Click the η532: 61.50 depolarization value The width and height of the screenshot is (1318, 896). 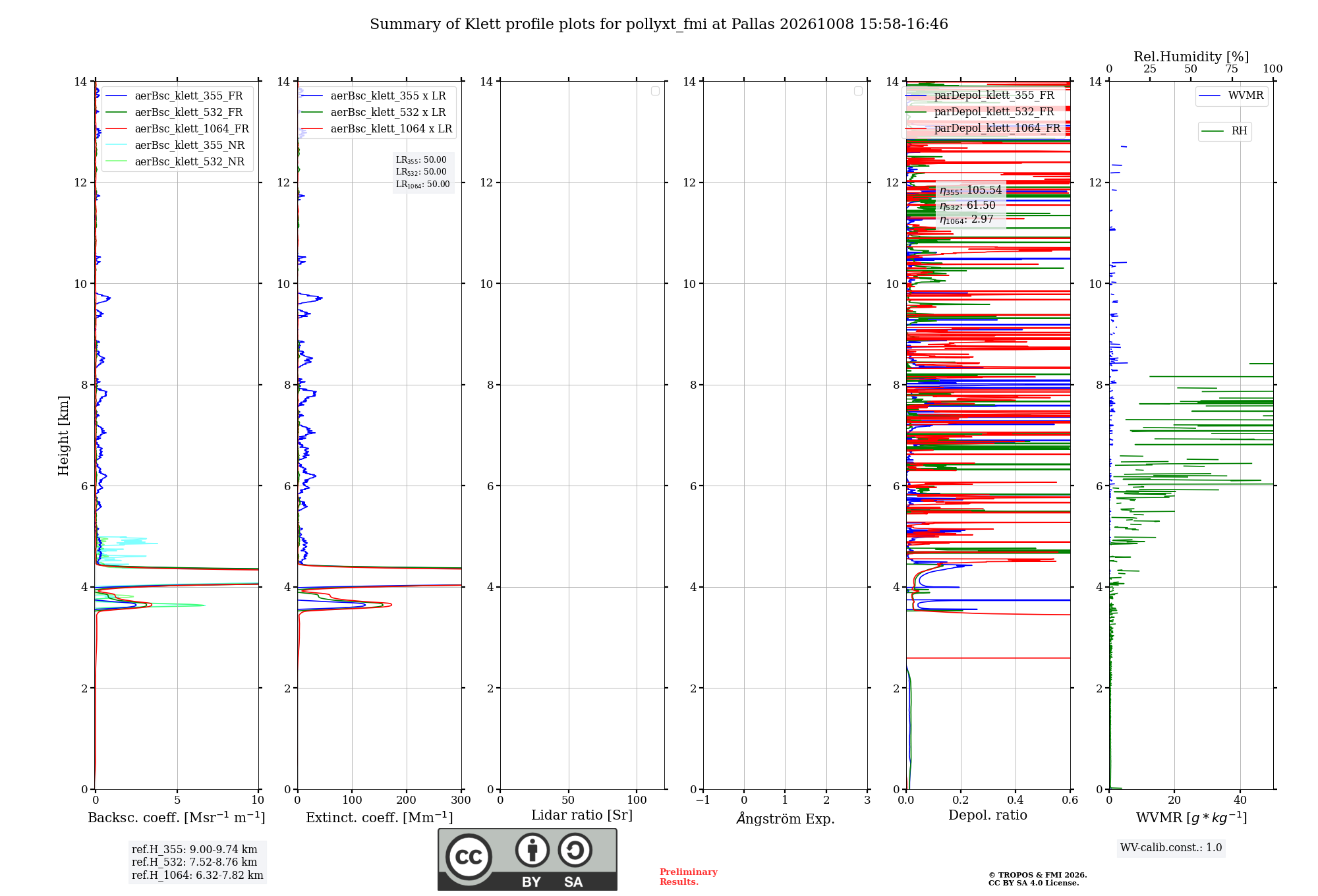point(967,206)
